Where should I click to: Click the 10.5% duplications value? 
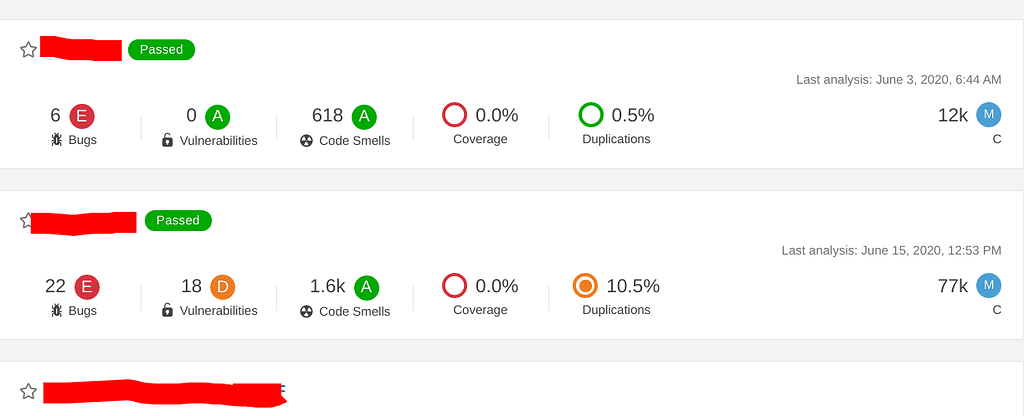[x=633, y=286]
